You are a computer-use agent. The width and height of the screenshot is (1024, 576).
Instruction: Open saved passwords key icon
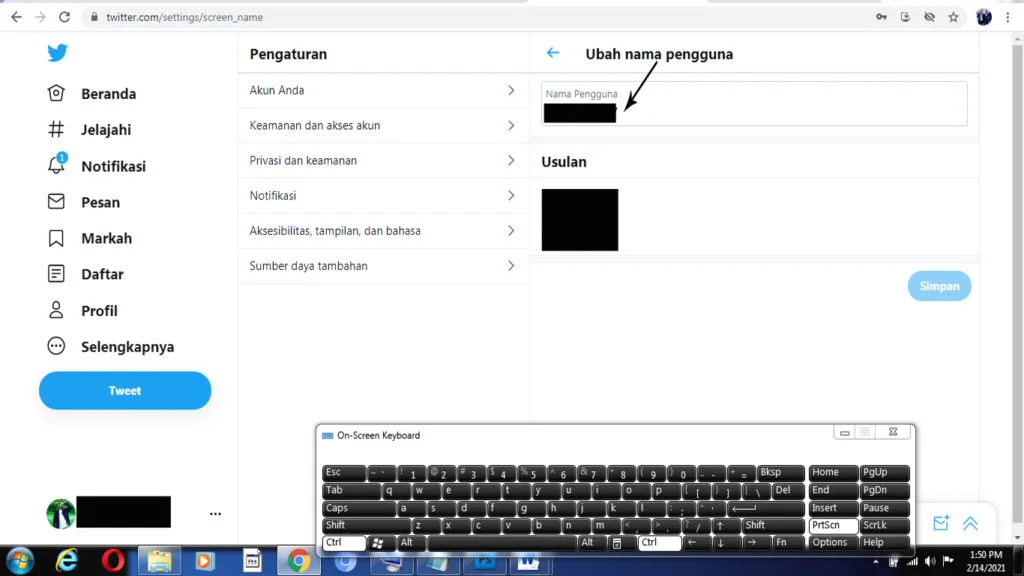pos(881,17)
